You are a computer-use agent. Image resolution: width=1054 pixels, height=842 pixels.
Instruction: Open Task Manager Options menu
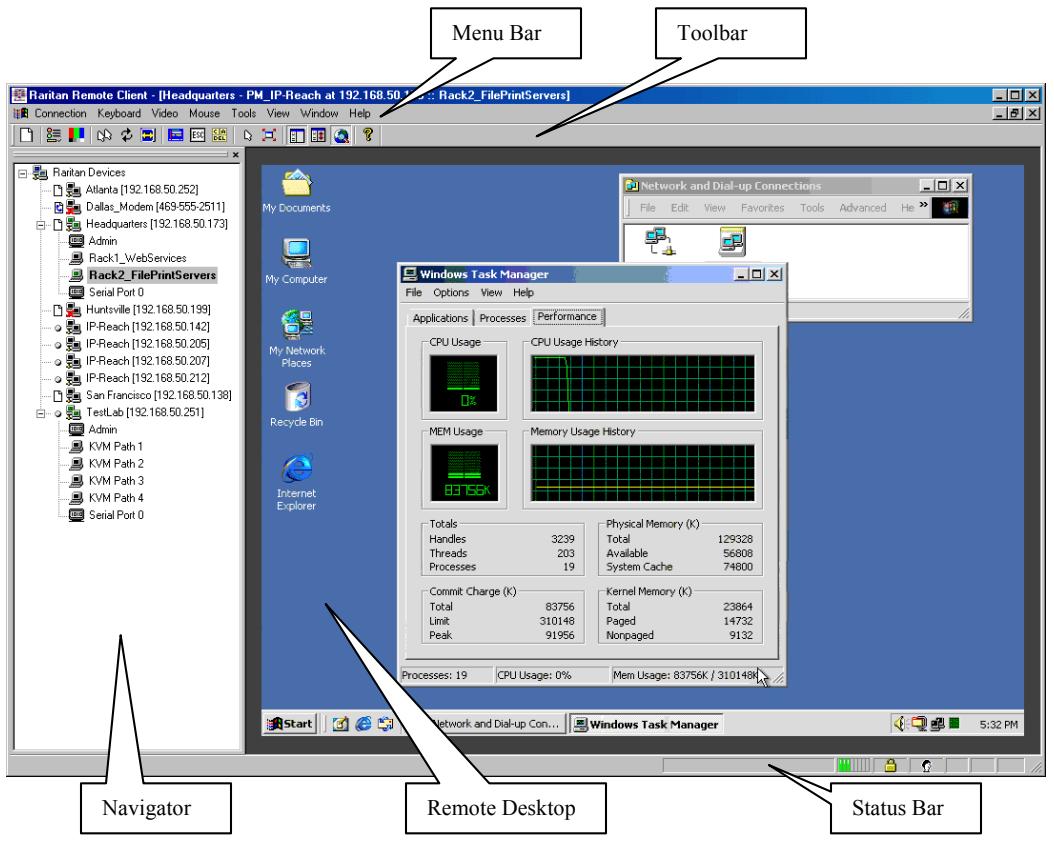(451, 292)
